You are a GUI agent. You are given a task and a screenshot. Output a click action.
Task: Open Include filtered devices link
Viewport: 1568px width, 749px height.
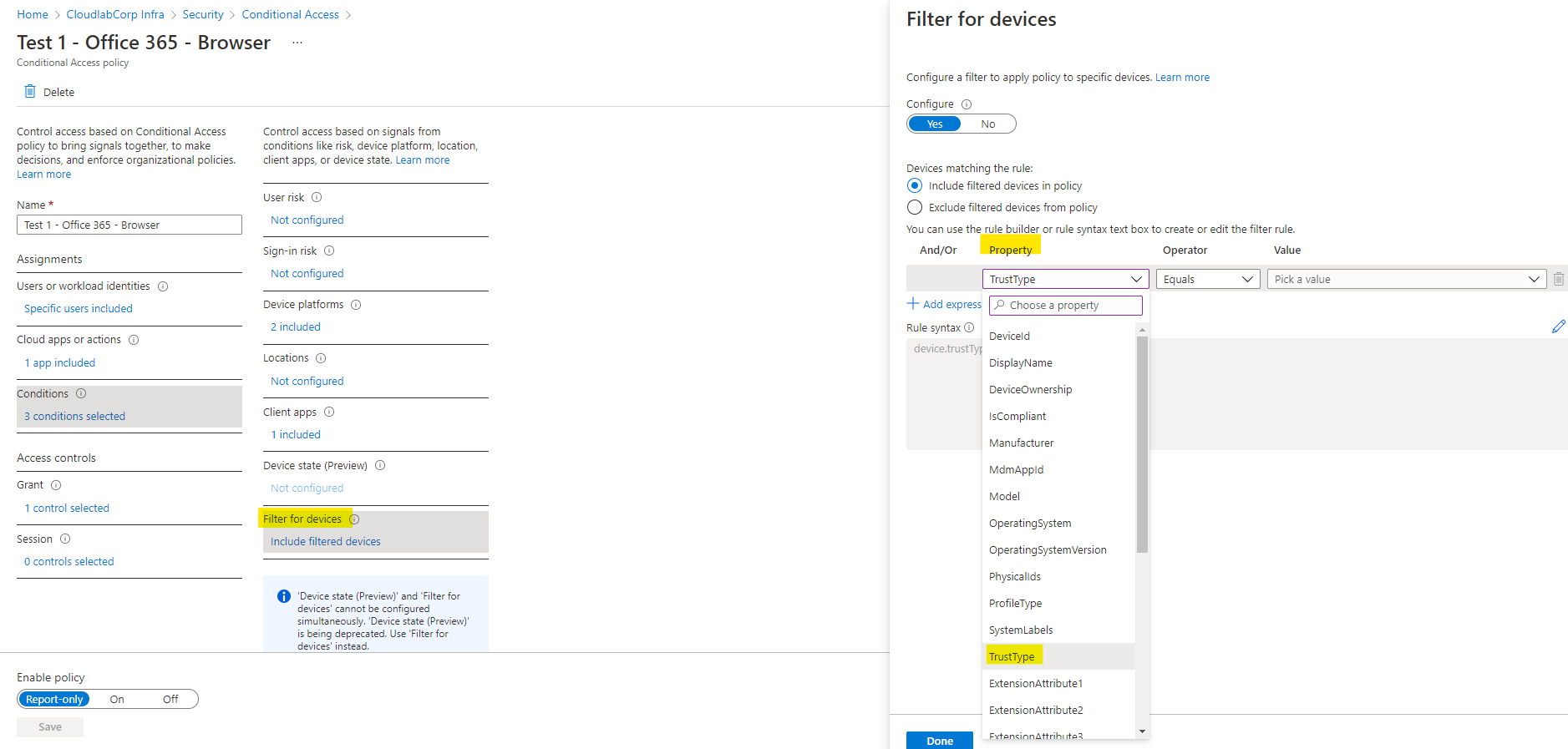pyautogui.click(x=326, y=541)
